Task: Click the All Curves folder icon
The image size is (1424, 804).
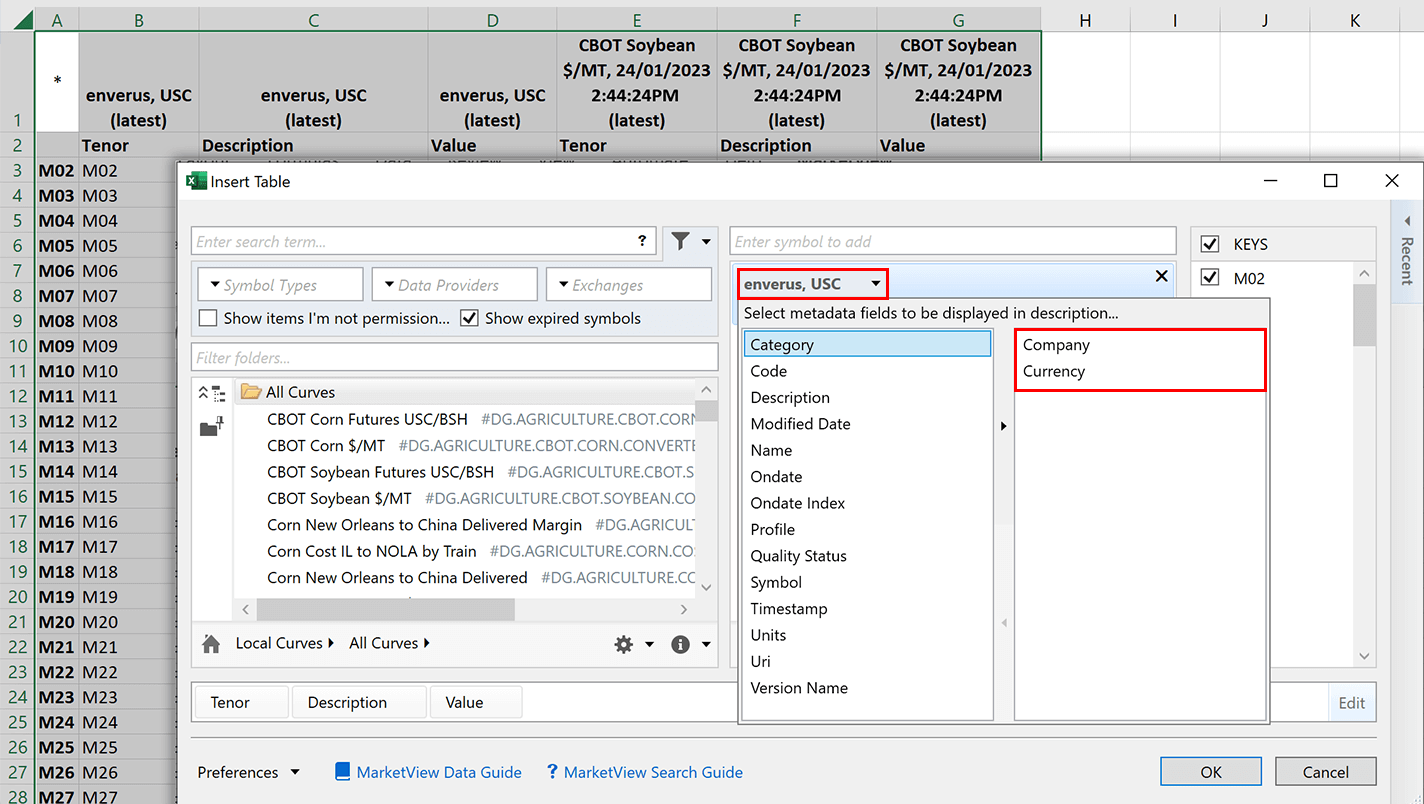Action: click(251, 392)
